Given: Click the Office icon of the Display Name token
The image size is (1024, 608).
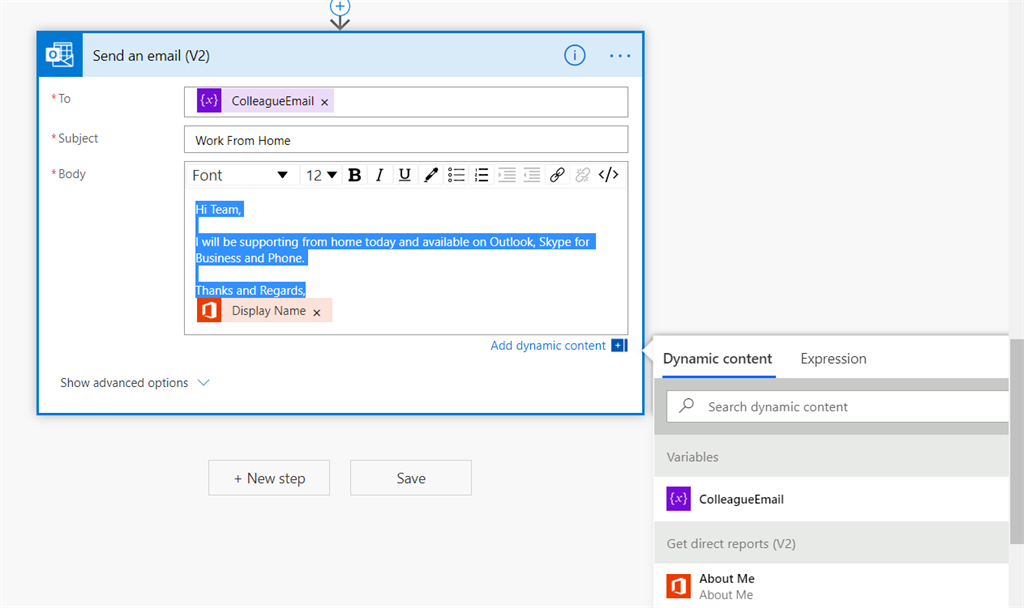Looking at the screenshot, I should (x=209, y=310).
